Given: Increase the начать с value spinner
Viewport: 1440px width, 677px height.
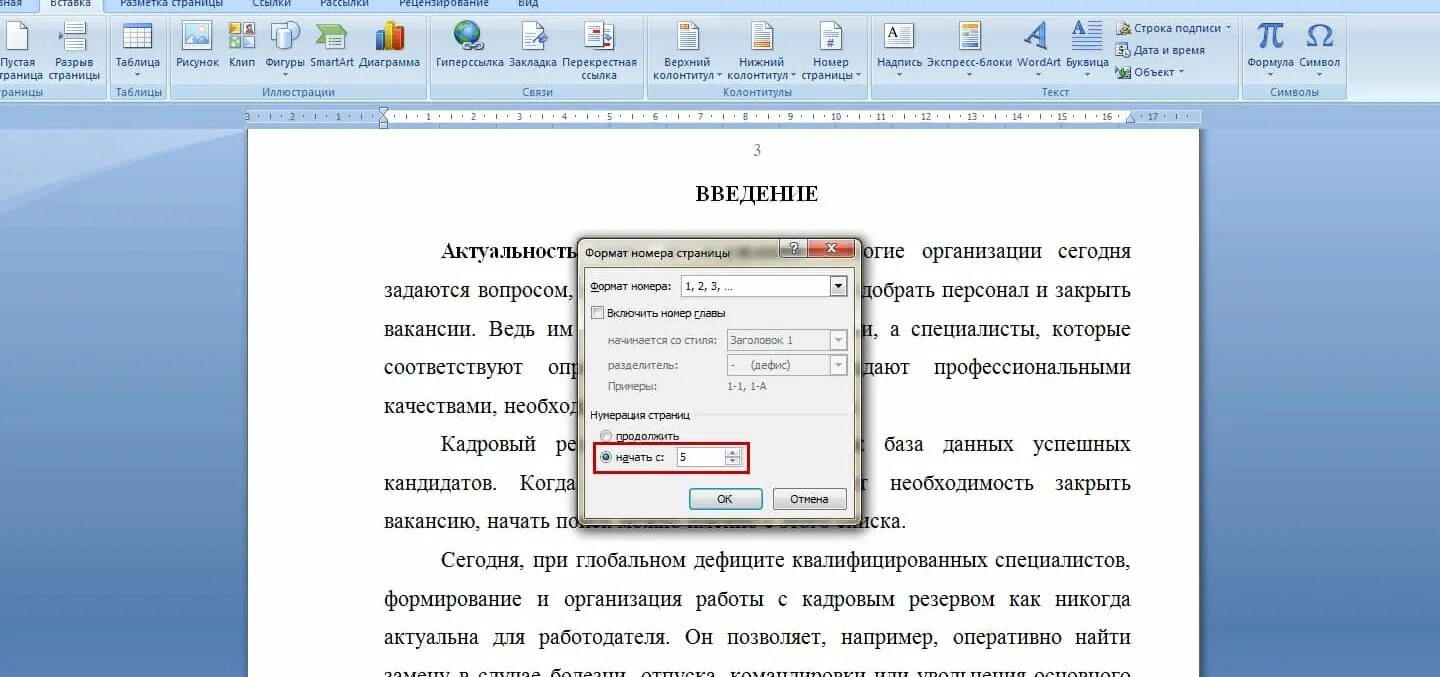Looking at the screenshot, I should click(x=733, y=453).
